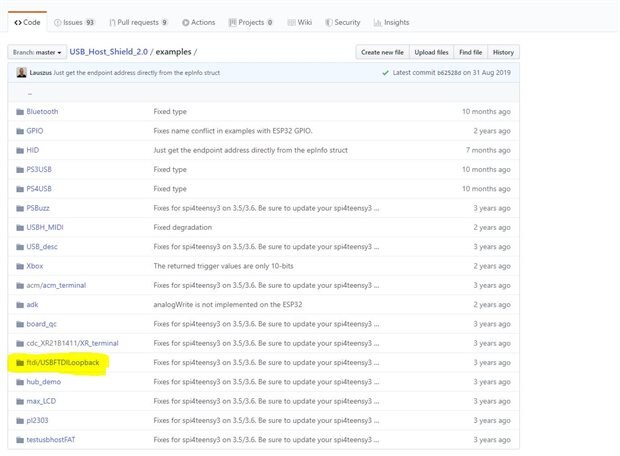Go to the Insights tab

tap(391, 22)
